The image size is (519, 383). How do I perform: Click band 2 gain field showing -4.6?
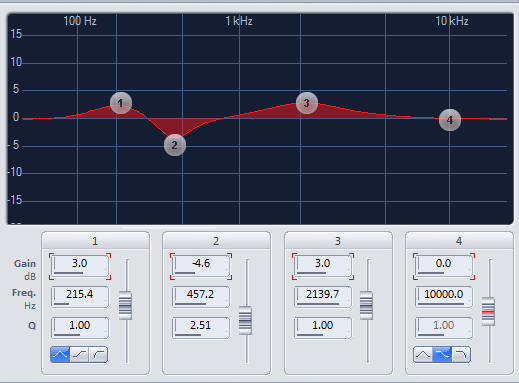coord(201,266)
